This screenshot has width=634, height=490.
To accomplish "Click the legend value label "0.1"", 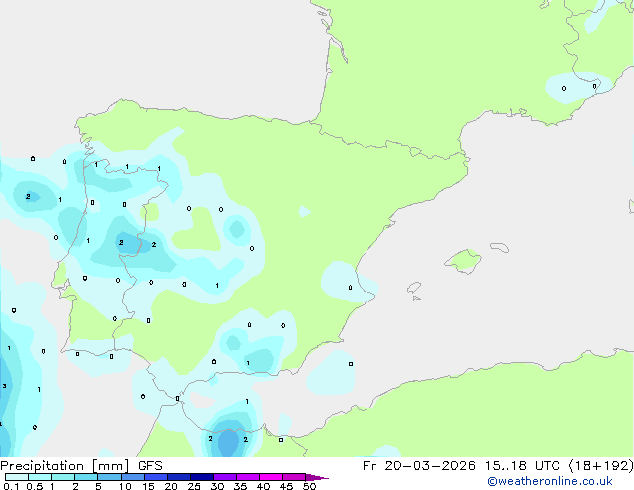I will pyautogui.click(x=11, y=486).
